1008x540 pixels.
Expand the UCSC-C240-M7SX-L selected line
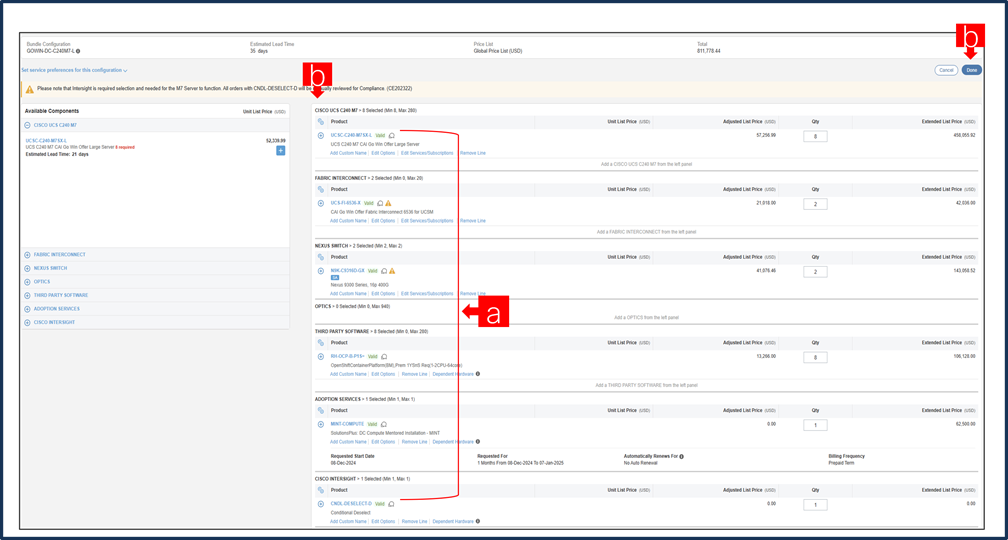click(321, 136)
